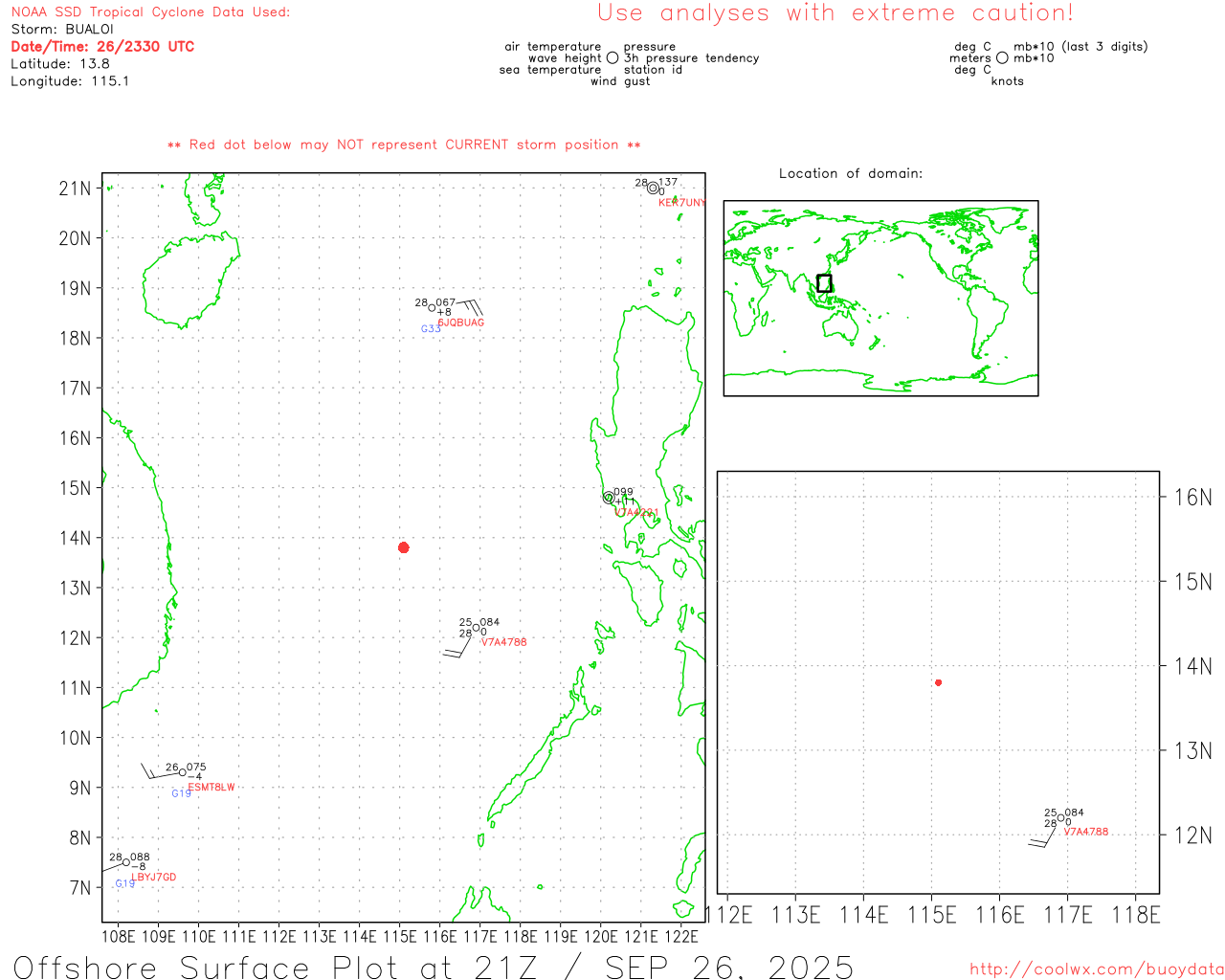Click the wind barb below V7A4788 on main map
Viewport: 1225px width, 980px height.
(x=458, y=648)
